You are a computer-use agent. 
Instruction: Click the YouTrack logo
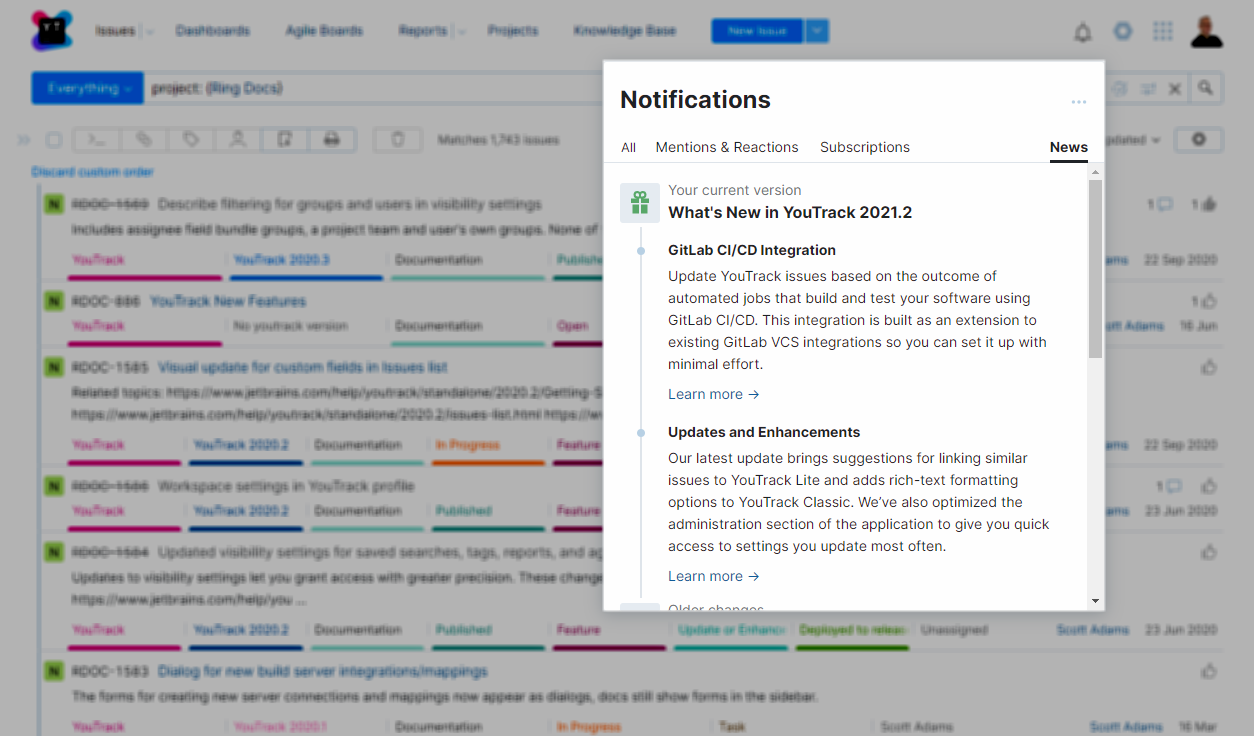(51, 31)
